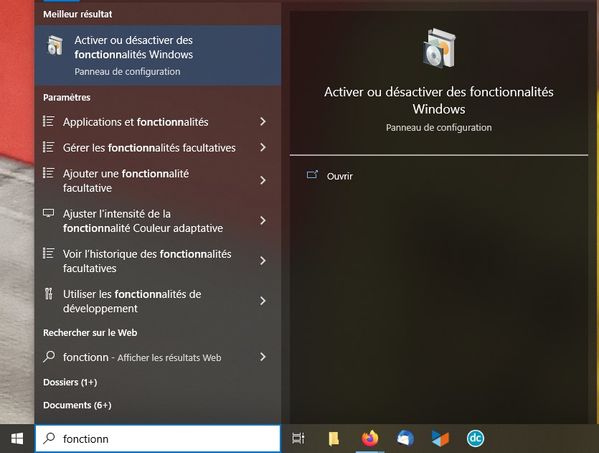This screenshot has height=453, width=599.
Task: Open Firefox from the taskbar
Action: 369,438
